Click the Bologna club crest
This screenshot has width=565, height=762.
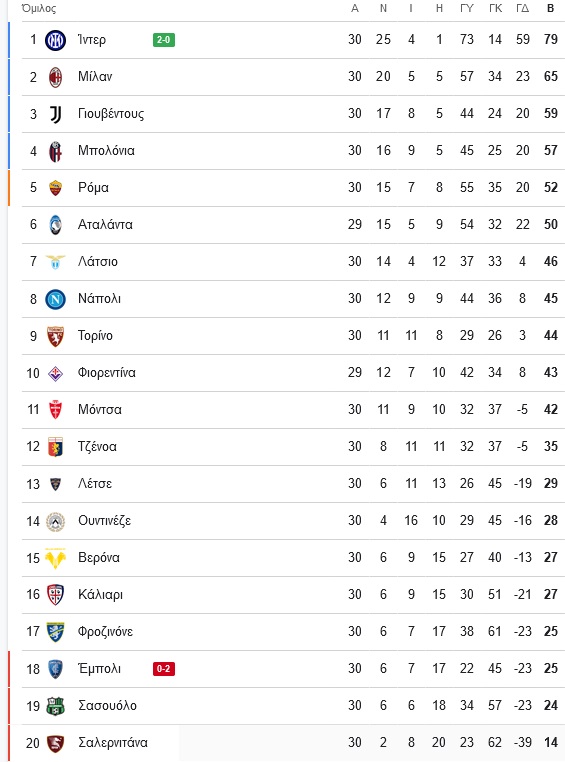point(55,151)
